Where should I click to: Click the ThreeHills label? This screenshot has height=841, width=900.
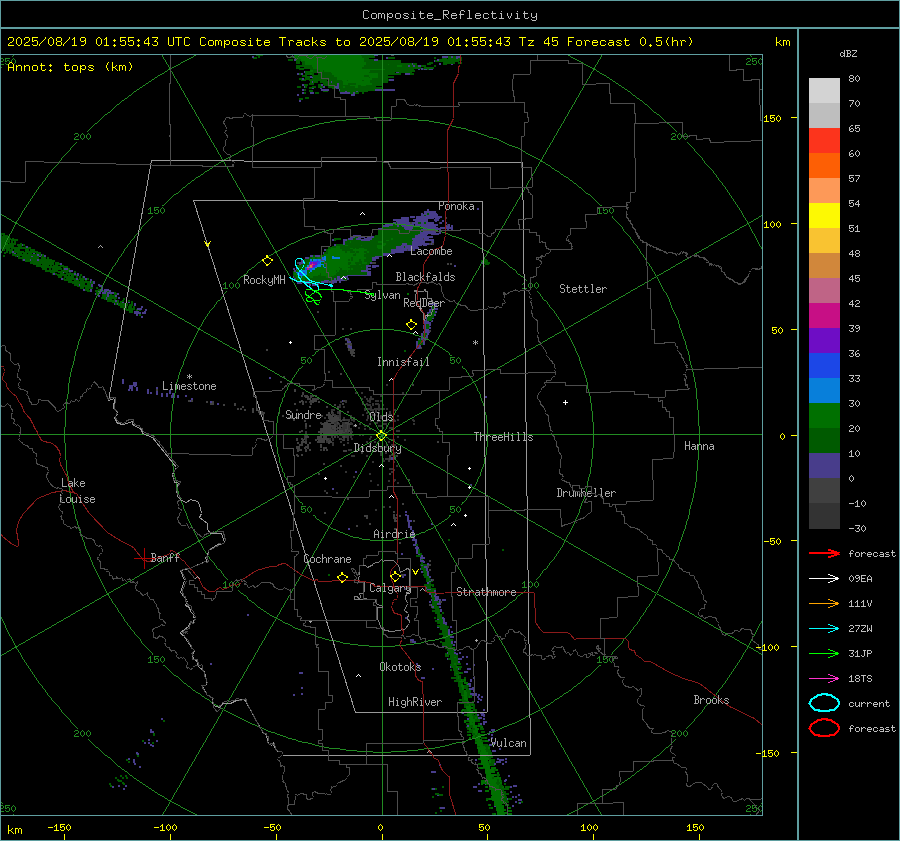503,437
